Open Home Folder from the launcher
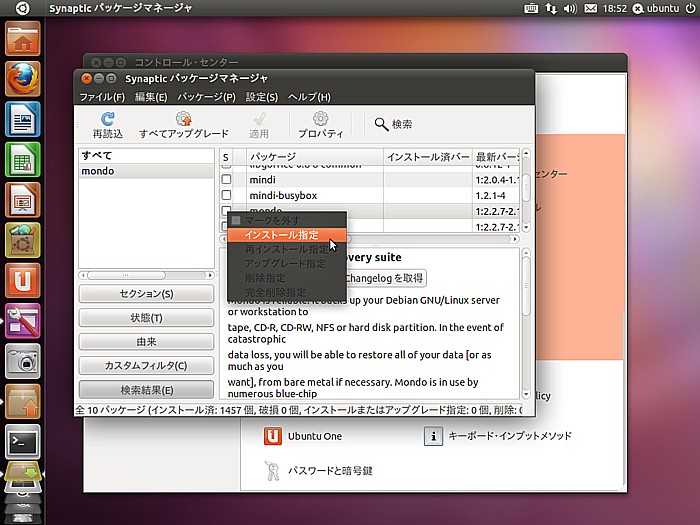 point(23,39)
